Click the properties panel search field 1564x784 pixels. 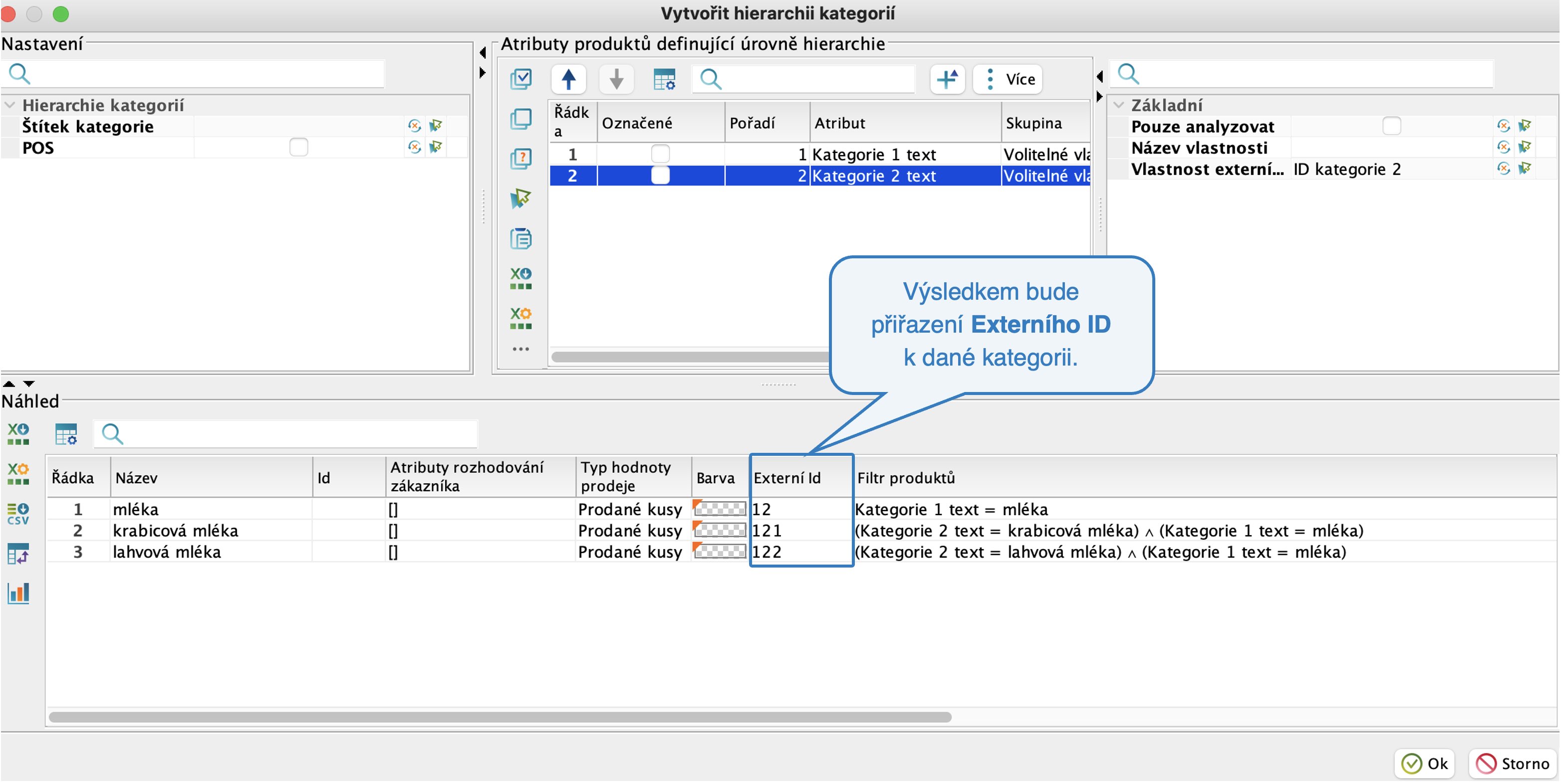coord(1303,74)
